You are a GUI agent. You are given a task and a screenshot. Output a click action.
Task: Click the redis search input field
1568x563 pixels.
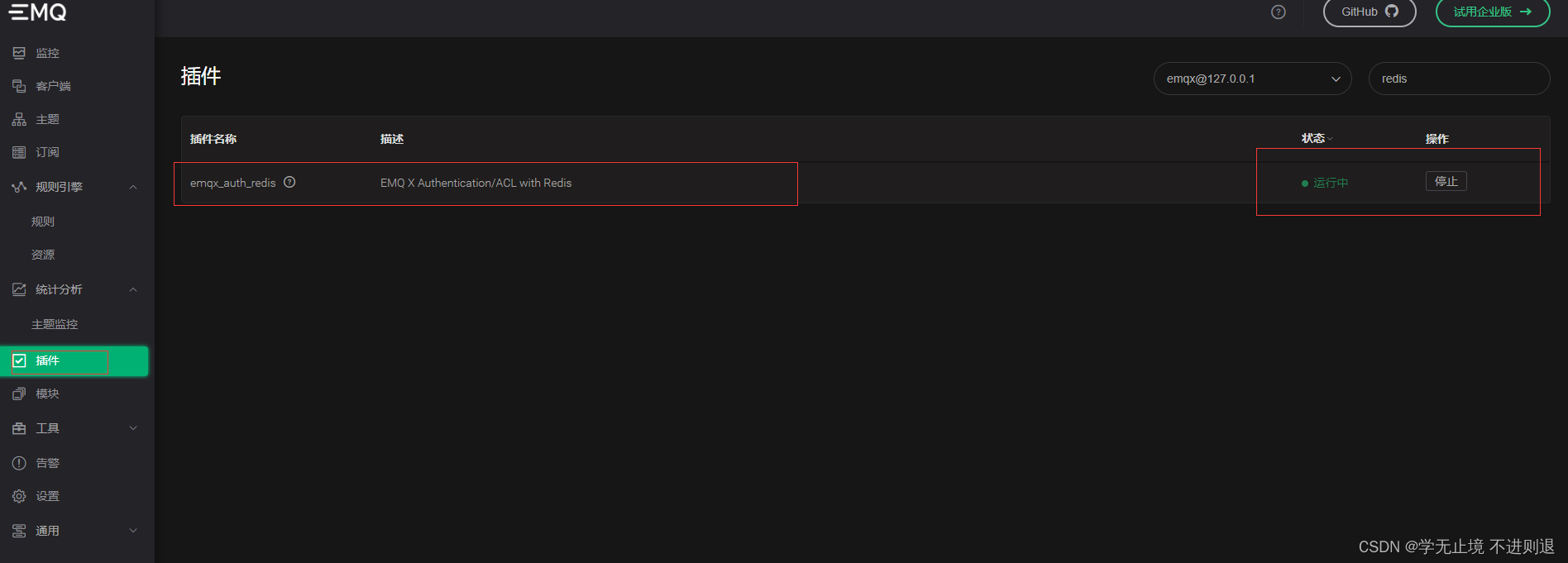(x=1459, y=79)
